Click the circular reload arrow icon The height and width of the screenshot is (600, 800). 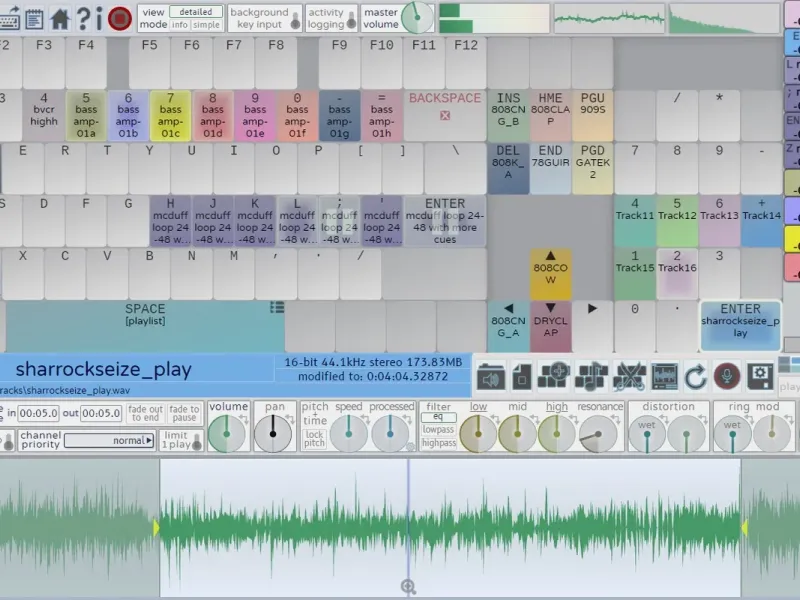pos(695,377)
